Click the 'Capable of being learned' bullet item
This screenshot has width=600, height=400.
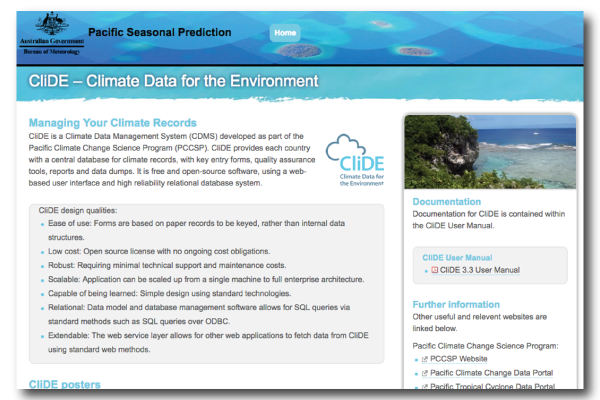click(170, 294)
